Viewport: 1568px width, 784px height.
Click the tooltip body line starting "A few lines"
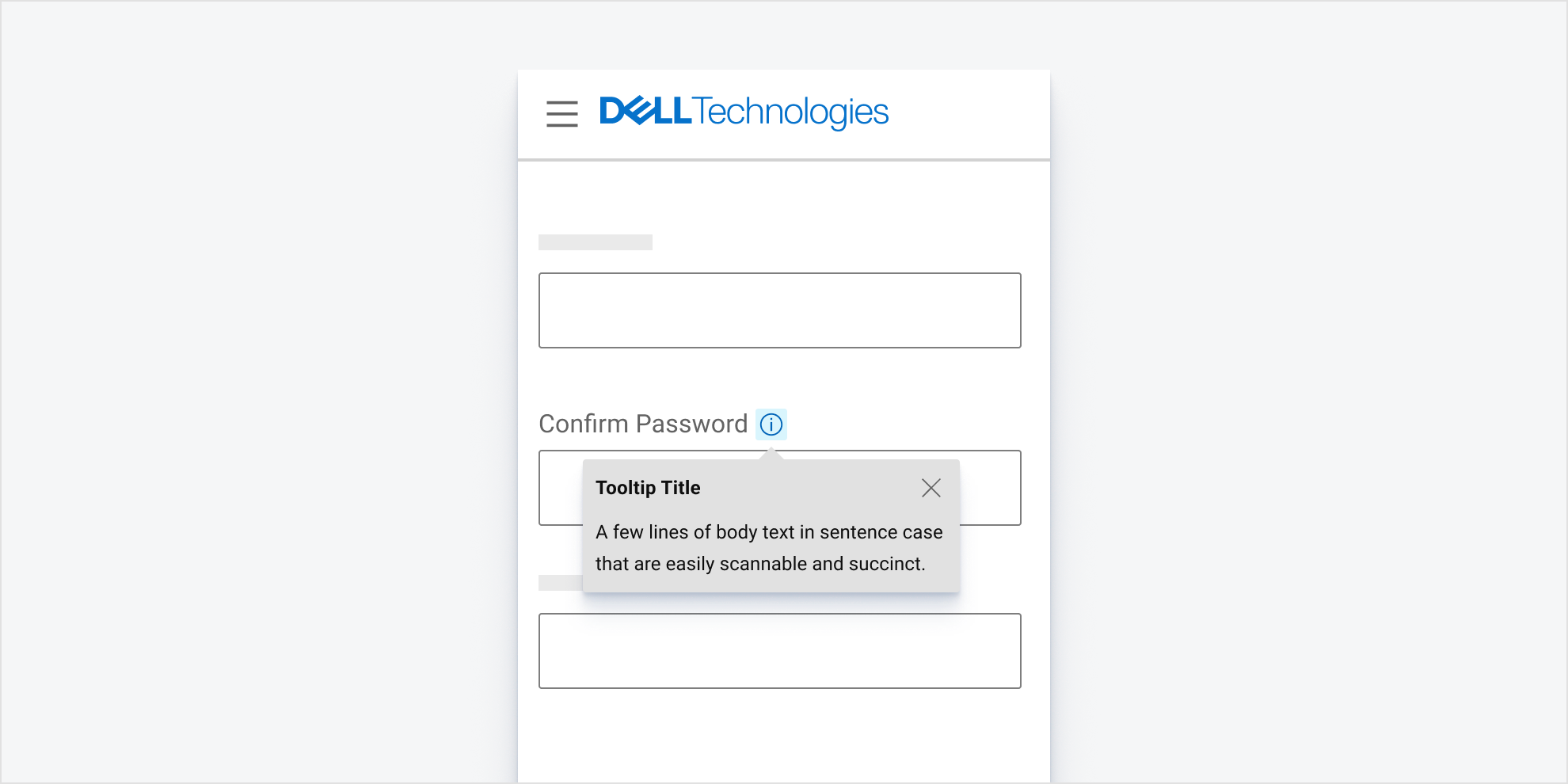(769, 532)
